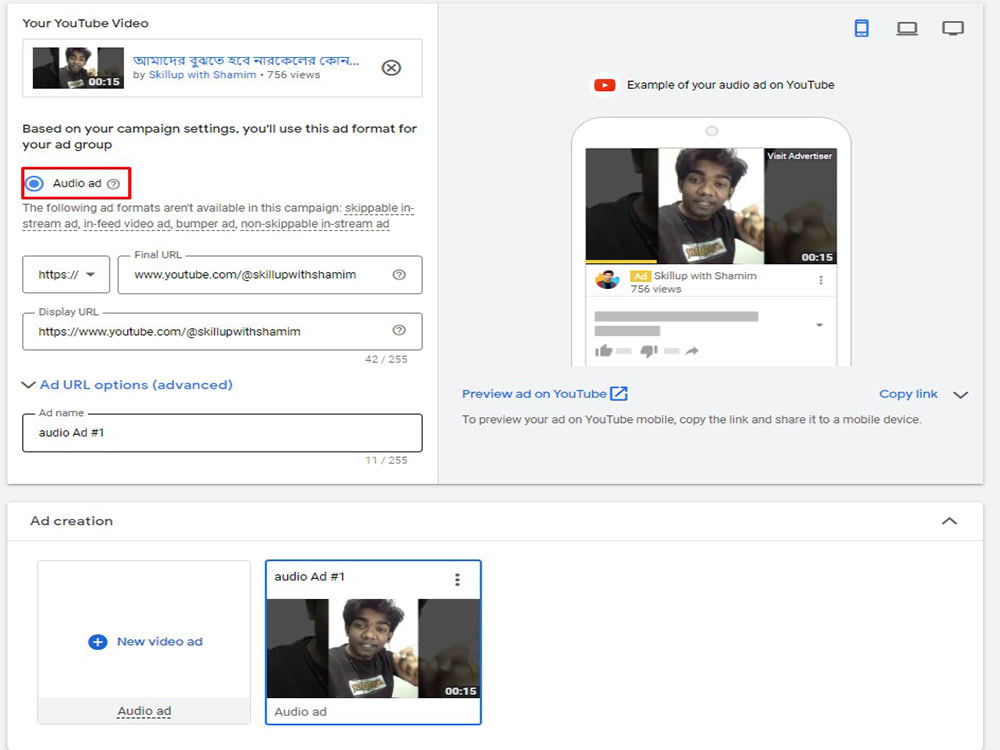Click the Copy link button
Image resolution: width=1000 pixels, height=750 pixels.
pyautogui.click(x=908, y=394)
